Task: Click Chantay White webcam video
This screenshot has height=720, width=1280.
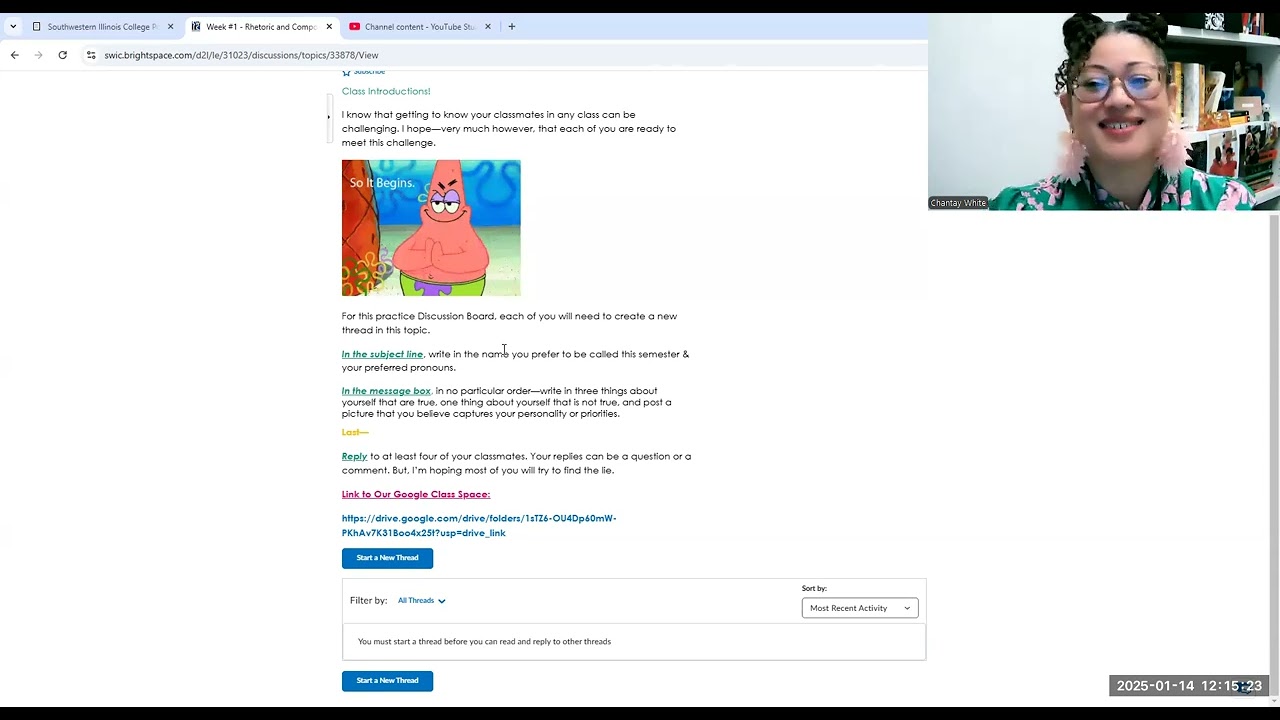Action: (1104, 111)
